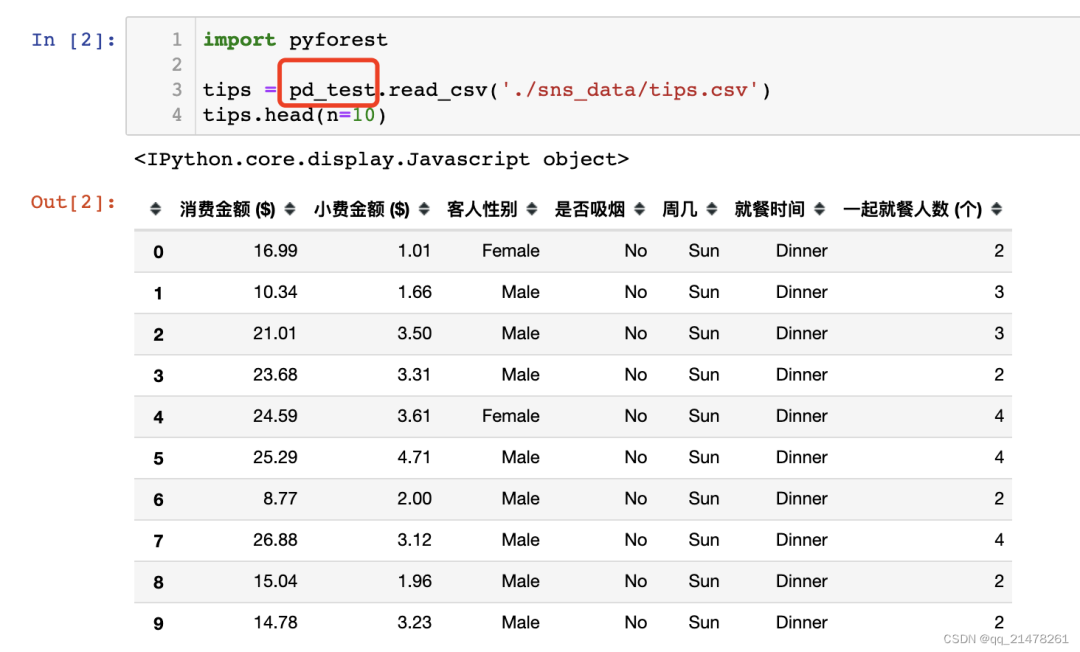
Task: Sort by 是否吸烟 column arrow
Action: (640, 209)
